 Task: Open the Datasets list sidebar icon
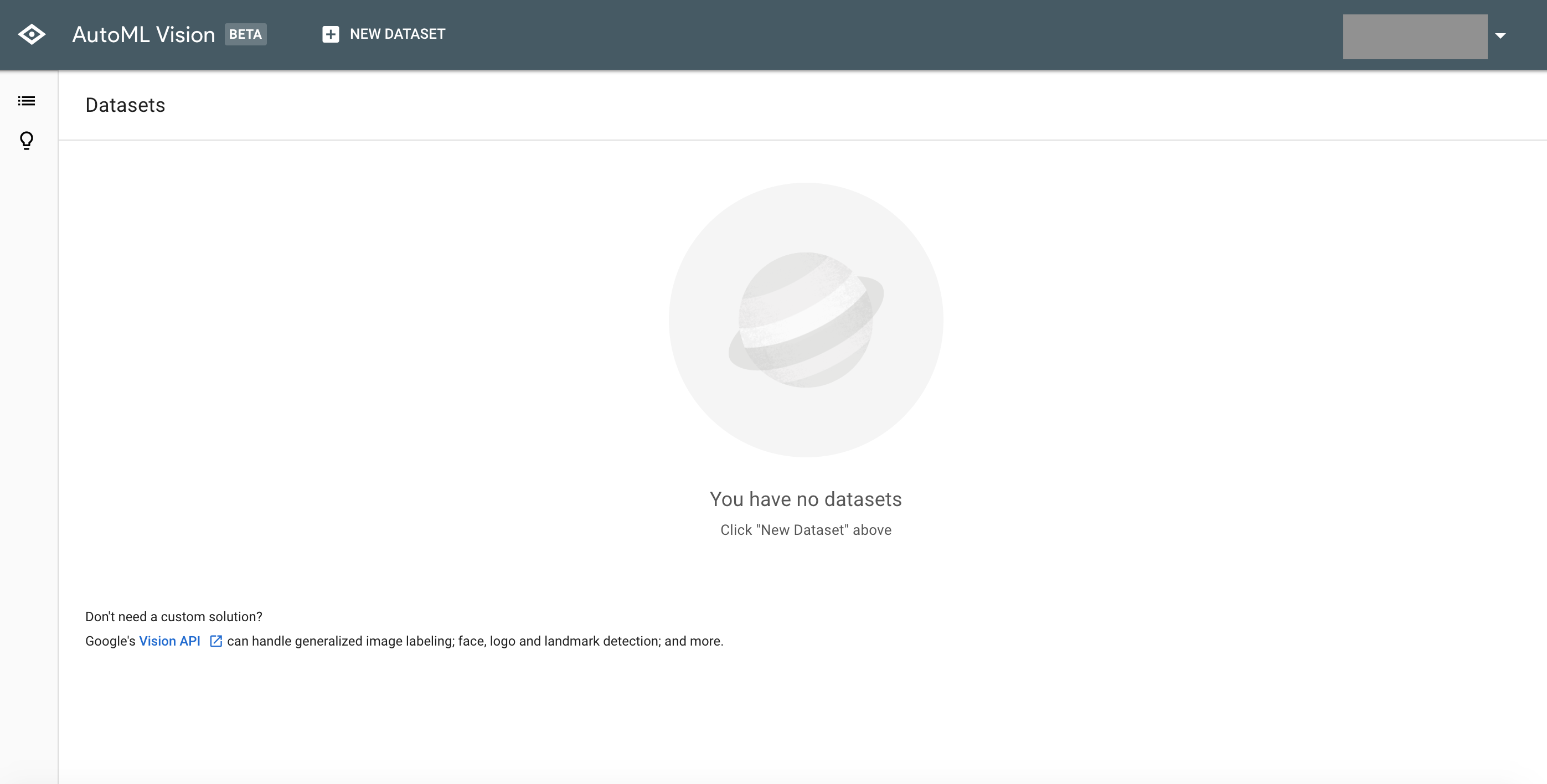27,101
